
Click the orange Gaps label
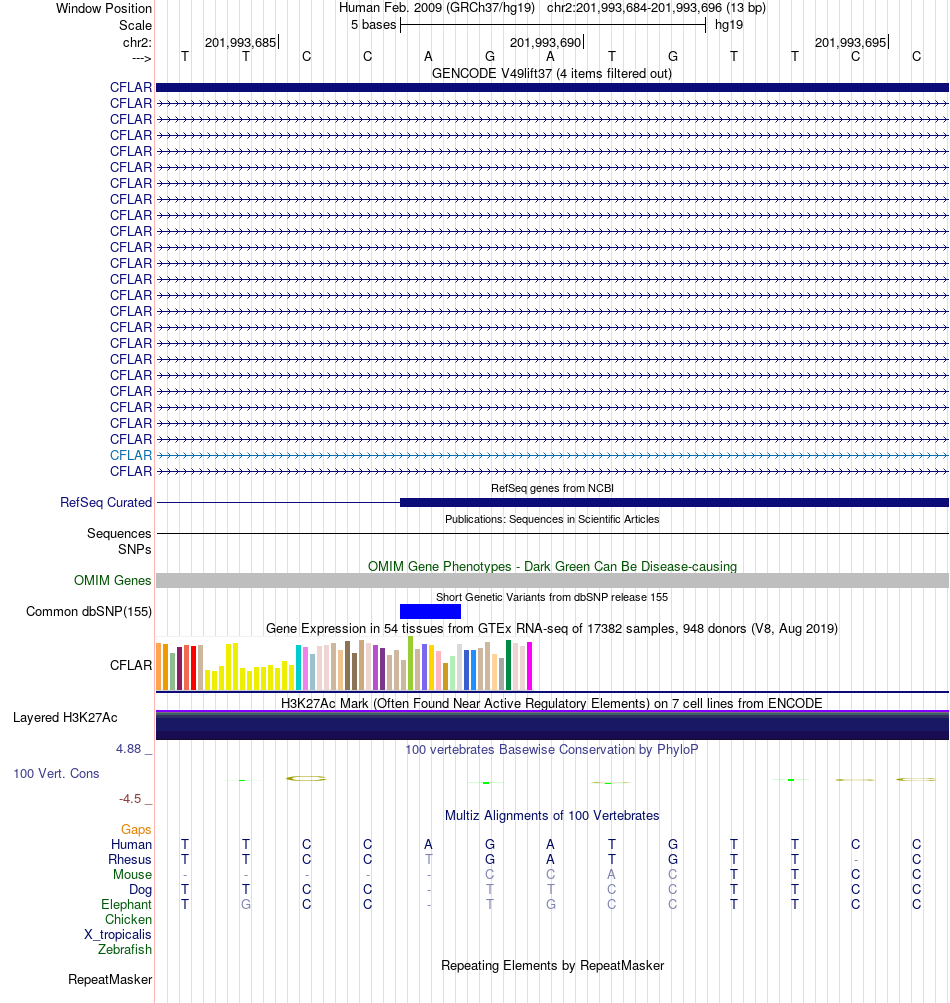(136, 829)
